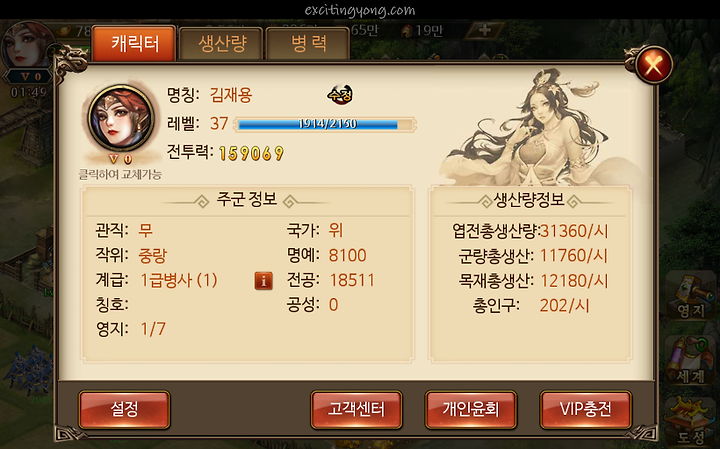Open the 설정 settings button
The height and width of the screenshot is (449, 720).
pyautogui.click(x=124, y=410)
